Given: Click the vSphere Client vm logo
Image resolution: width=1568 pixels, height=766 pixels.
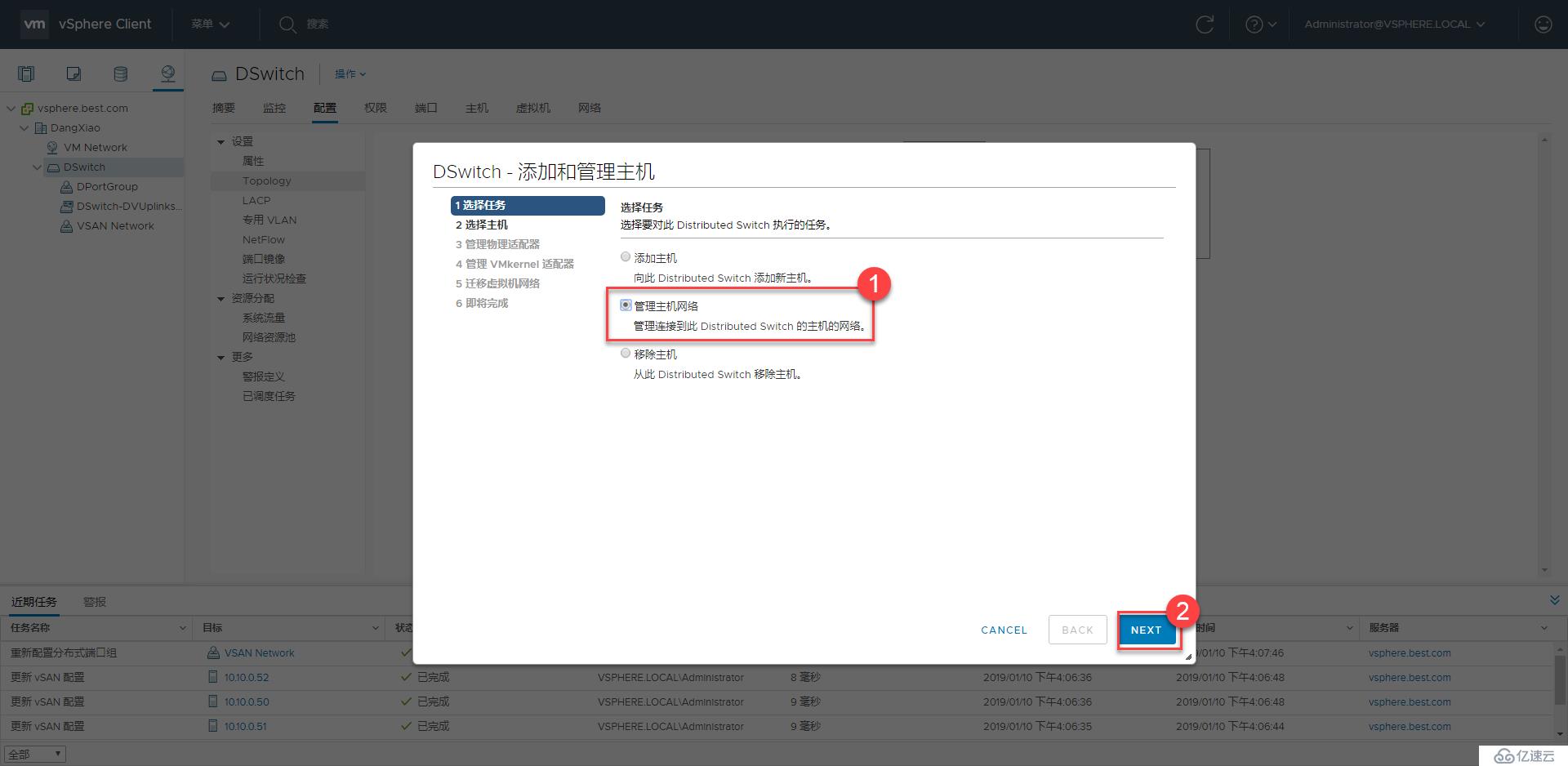Looking at the screenshot, I should click(34, 24).
